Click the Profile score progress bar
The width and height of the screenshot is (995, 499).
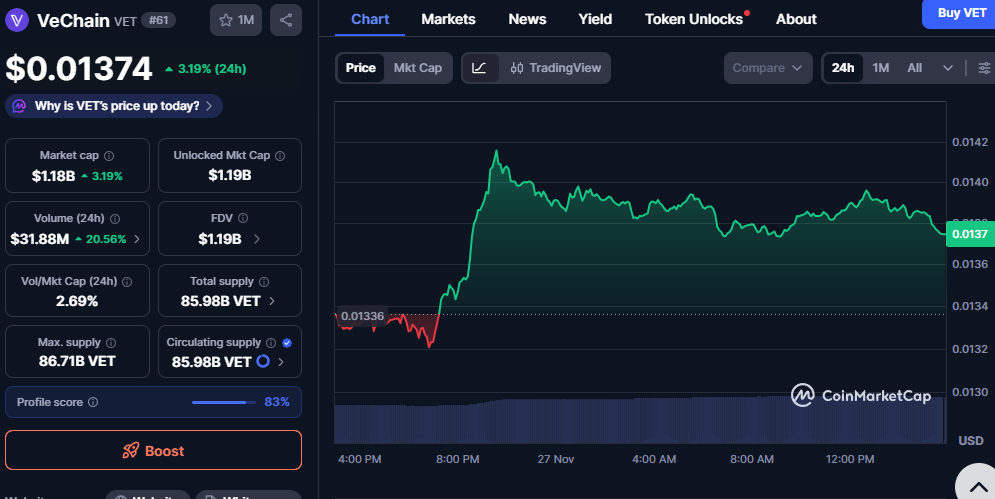[222, 402]
